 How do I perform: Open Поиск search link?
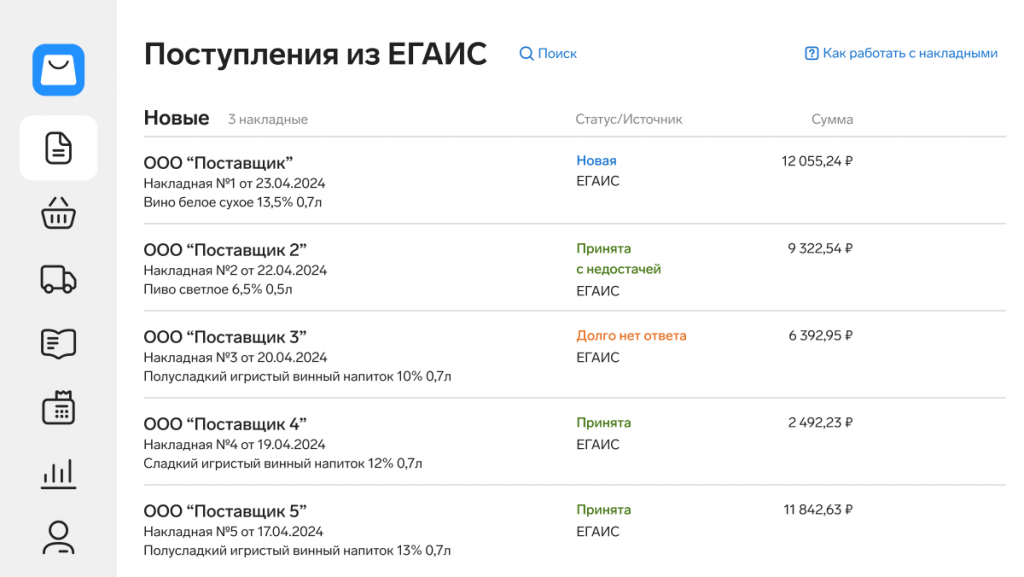tap(548, 54)
